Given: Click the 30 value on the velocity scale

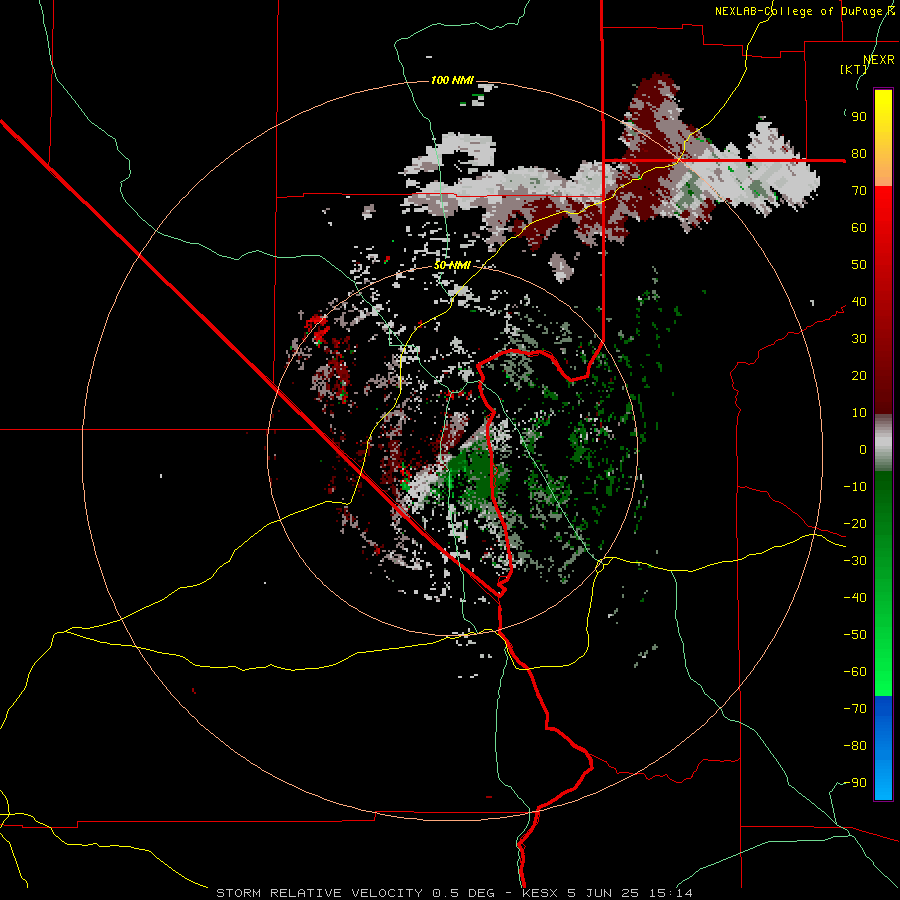Looking at the screenshot, I should [859, 339].
